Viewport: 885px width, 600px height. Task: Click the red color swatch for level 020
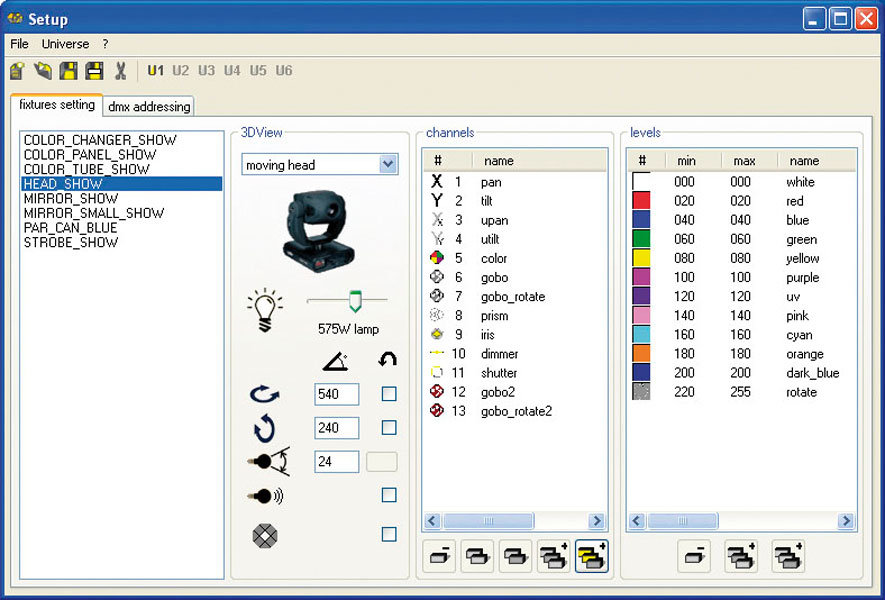(640, 201)
